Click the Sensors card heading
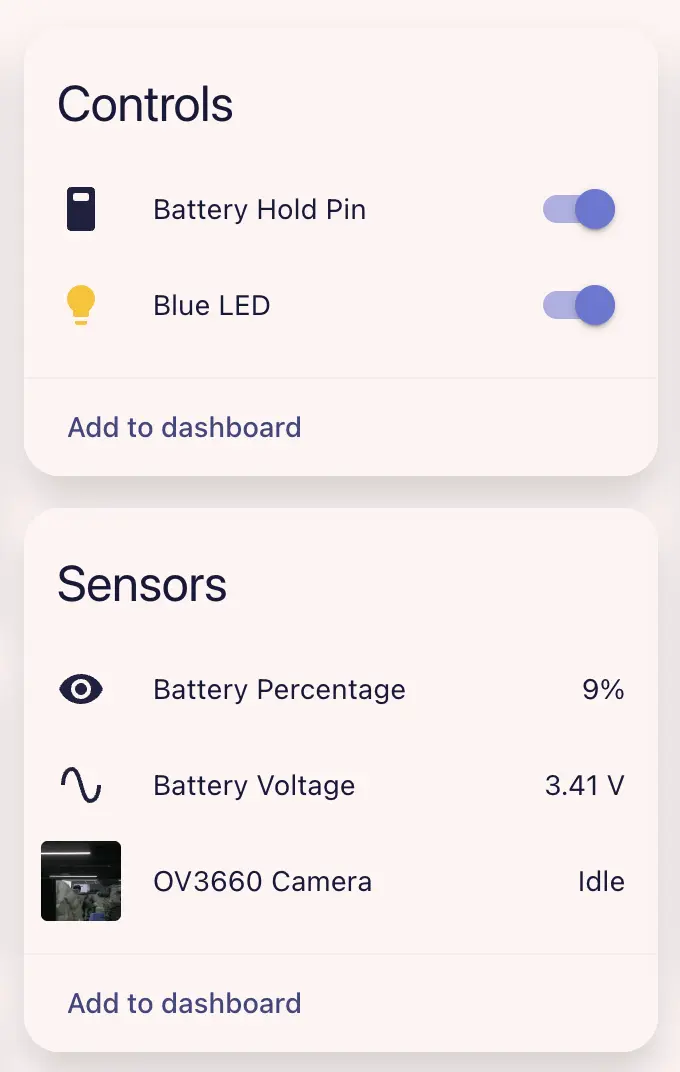Screen dimensions: 680x1072 pos(142,584)
